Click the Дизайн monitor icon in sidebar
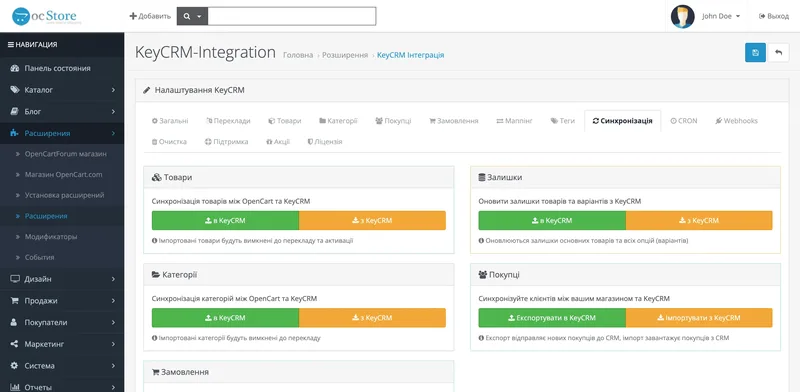Screen dimensions: 800x392 pos(15,279)
